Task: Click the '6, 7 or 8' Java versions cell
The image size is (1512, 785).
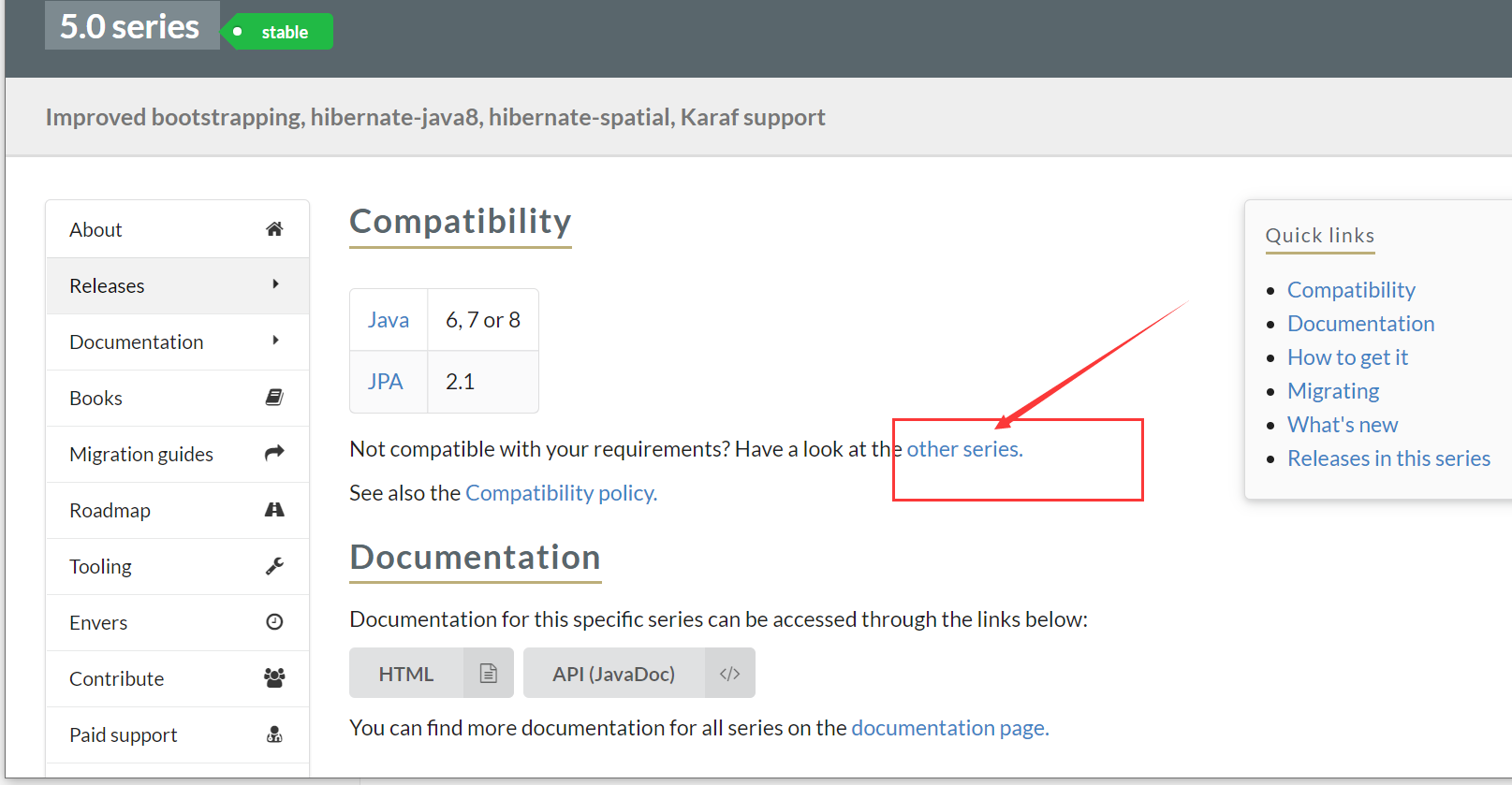Action: coord(483,320)
